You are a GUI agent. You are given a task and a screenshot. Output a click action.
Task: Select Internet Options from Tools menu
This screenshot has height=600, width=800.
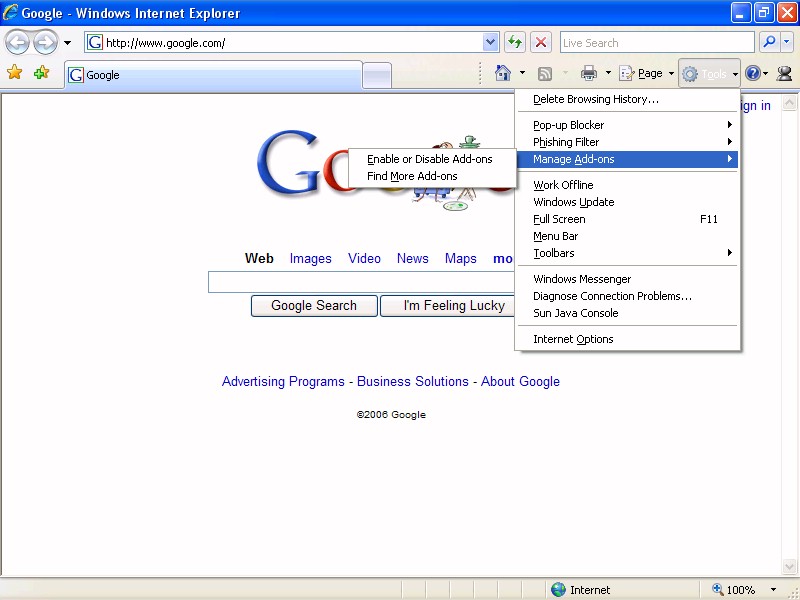pos(628,339)
